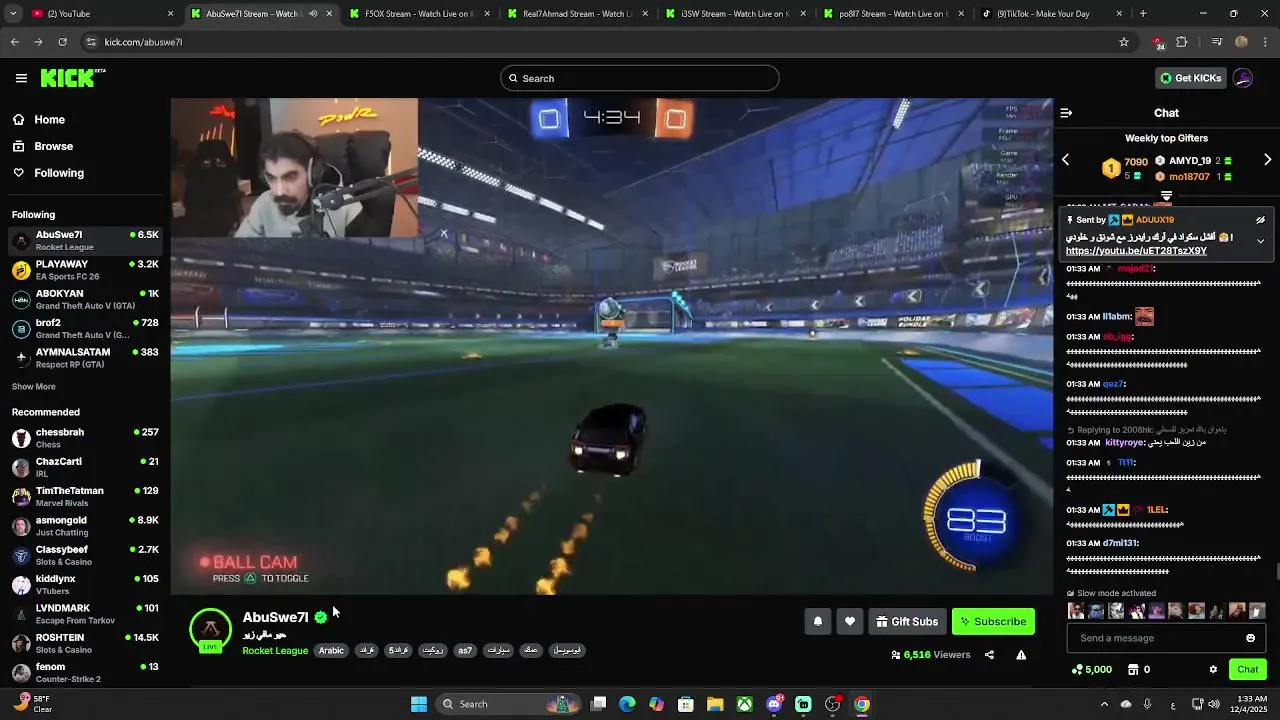Click AMYD_19 in top gifters
Image resolution: width=1280 pixels, height=720 pixels.
1190,161
